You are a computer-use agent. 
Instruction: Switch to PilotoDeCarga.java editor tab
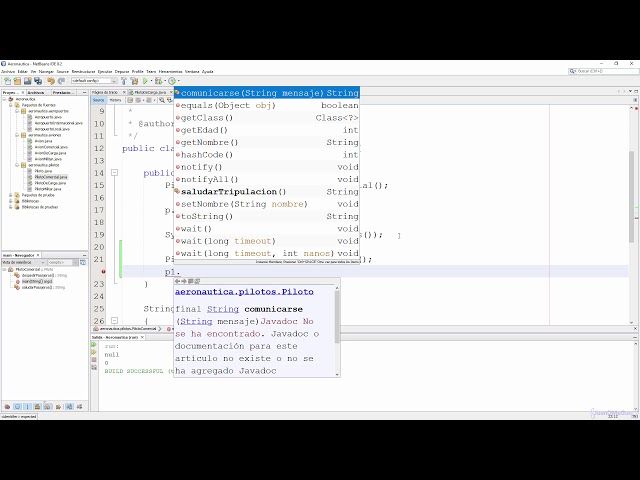(150, 93)
